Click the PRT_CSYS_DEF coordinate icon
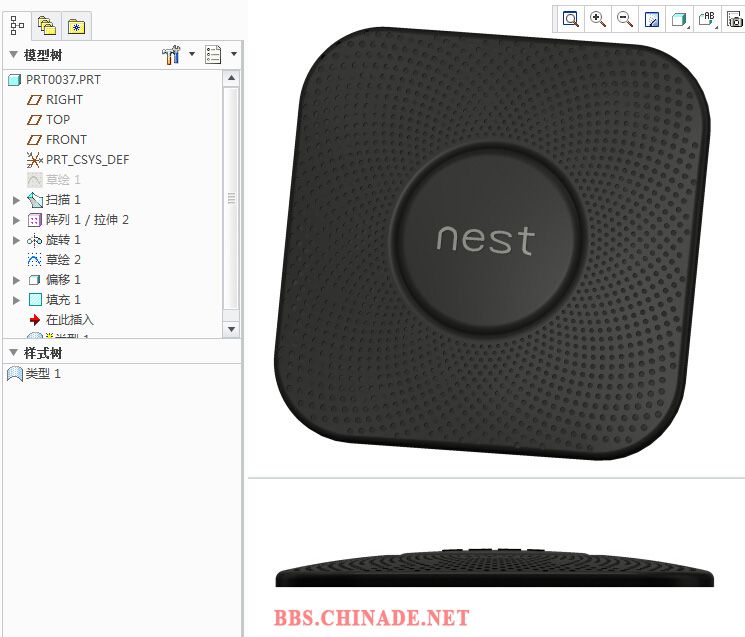 click(x=34, y=160)
